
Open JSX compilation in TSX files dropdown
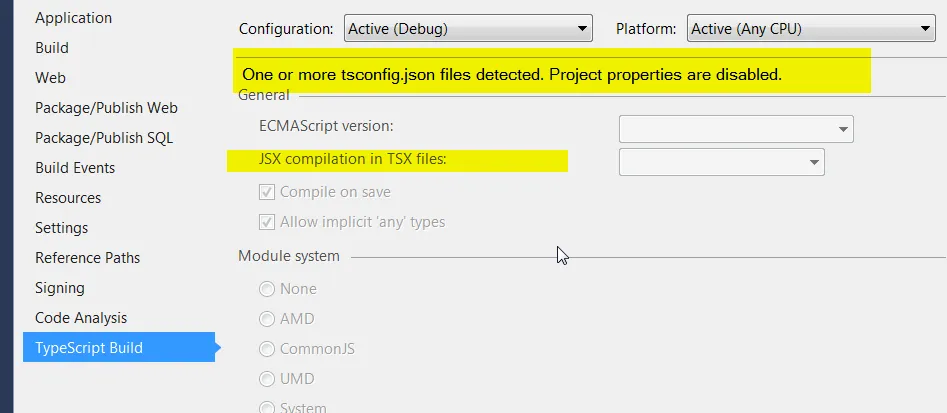722,161
